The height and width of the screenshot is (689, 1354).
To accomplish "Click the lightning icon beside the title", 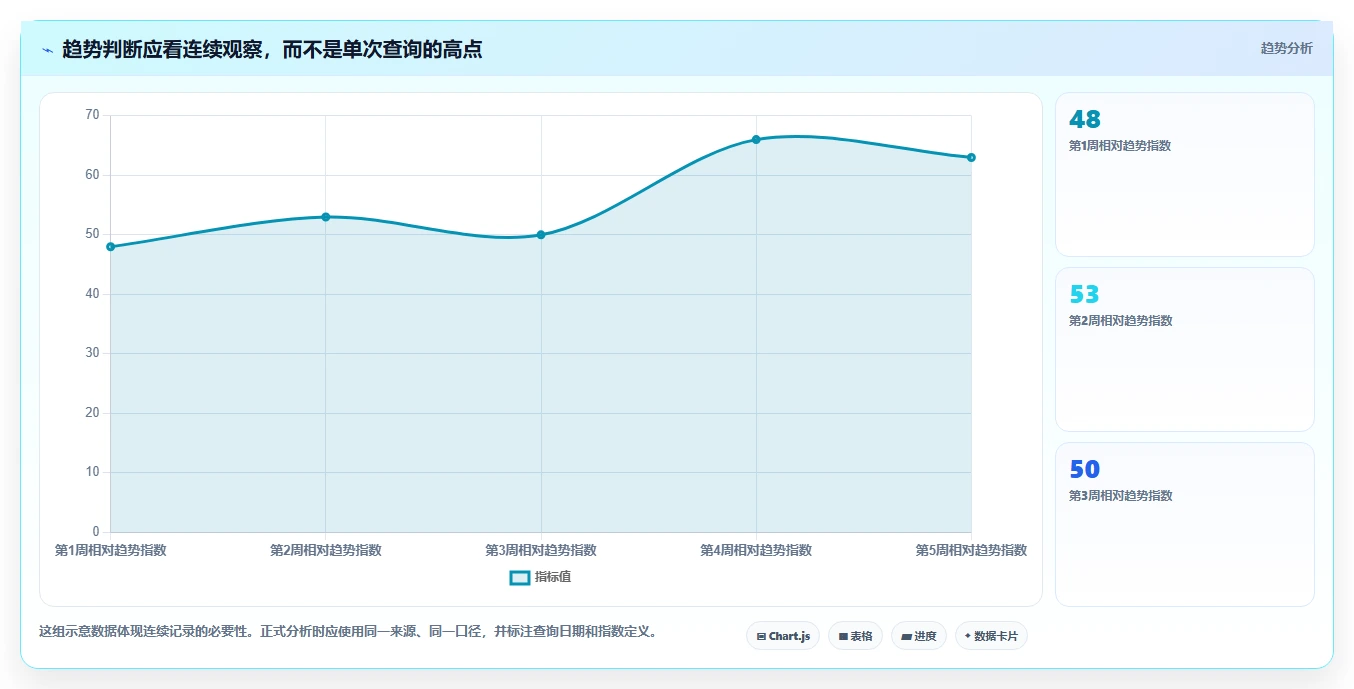I will click(x=47, y=50).
